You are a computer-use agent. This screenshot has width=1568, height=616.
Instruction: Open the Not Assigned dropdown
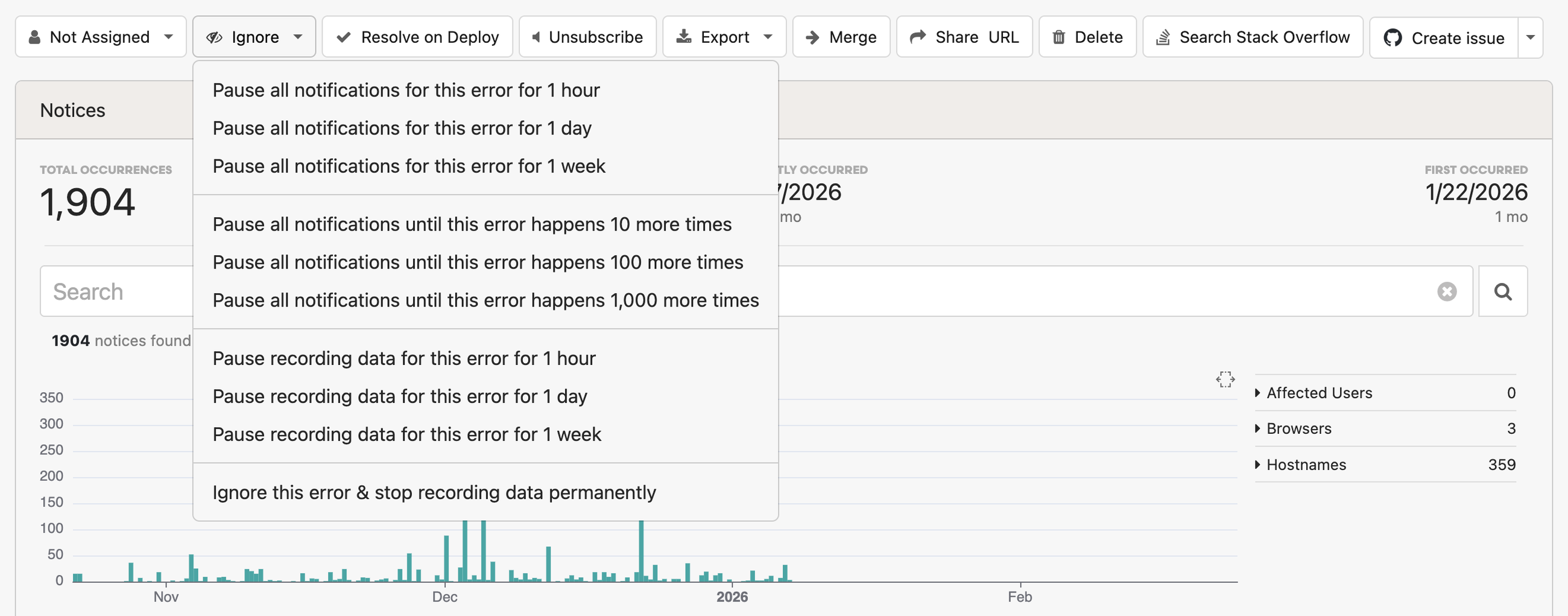(x=101, y=37)
